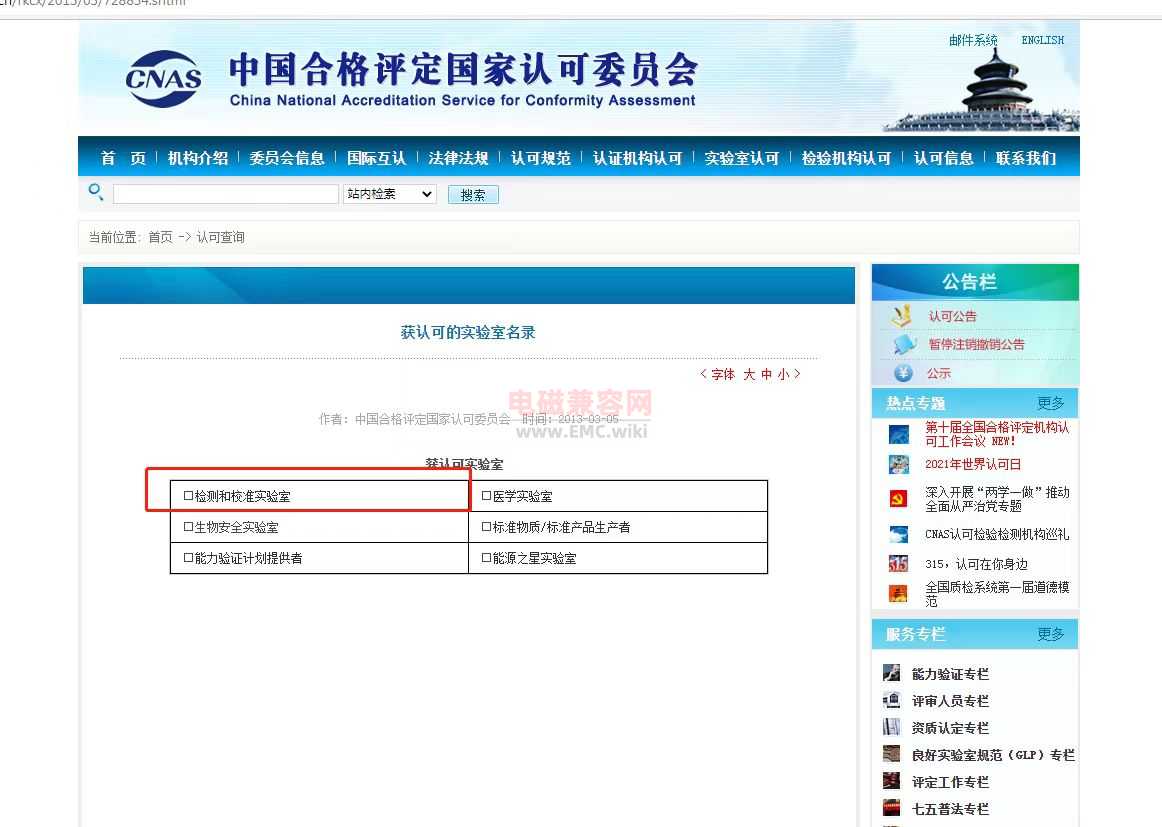Click the icon beside 七五普法专栏
This screenshot has height=827, width=1162.
(x=892, y=808)
